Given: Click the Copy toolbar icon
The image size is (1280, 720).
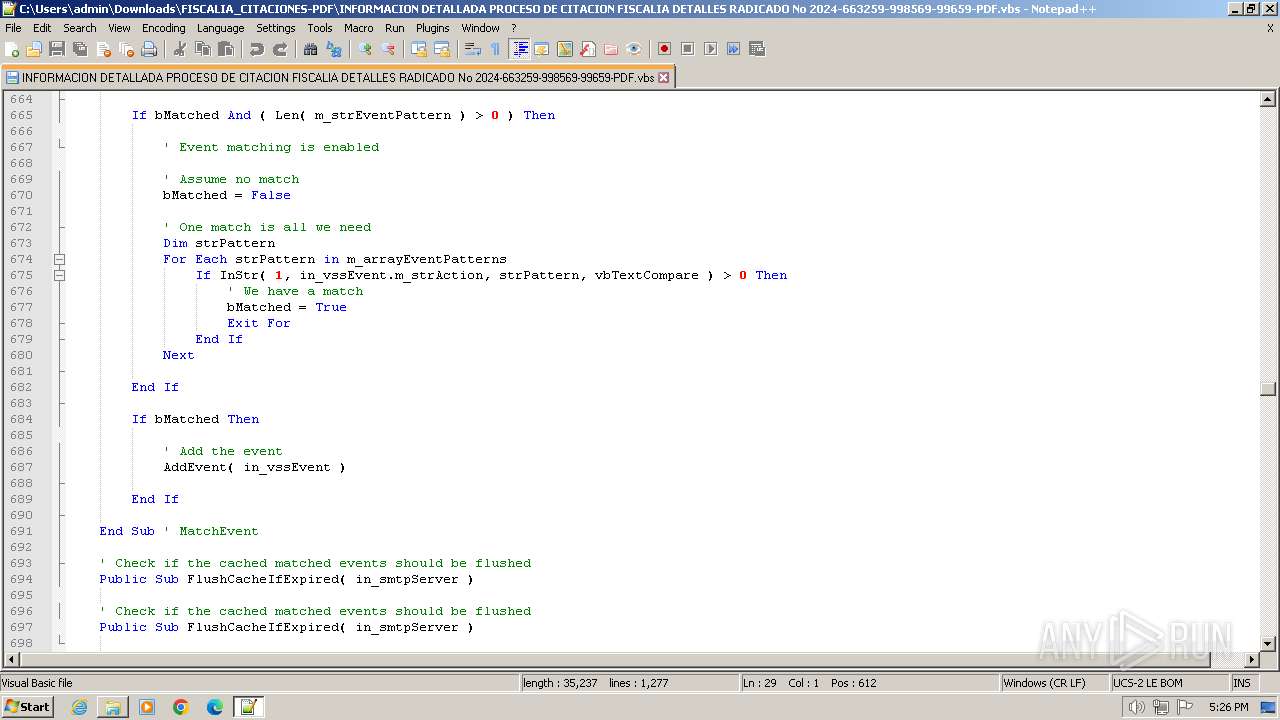Looking at the screenshot, I should click(x=203, y=49).
